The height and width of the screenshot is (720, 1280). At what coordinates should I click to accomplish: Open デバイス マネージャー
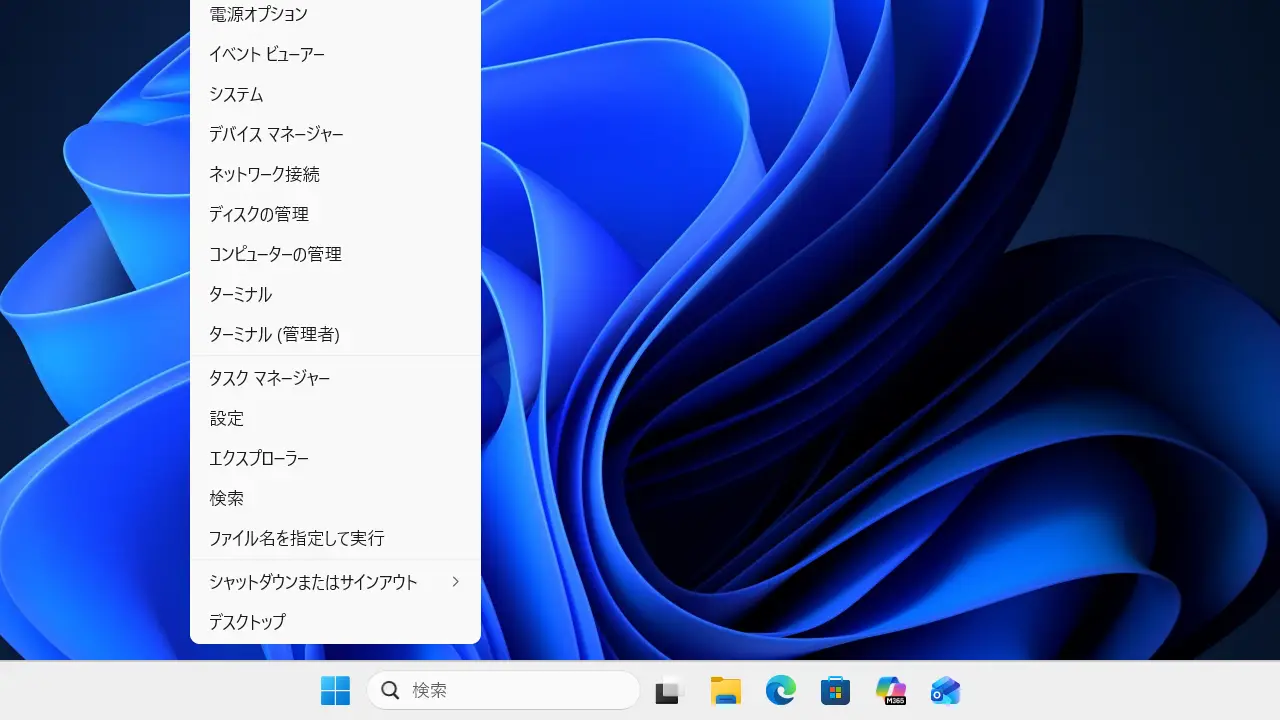pyautogui.click(x=276, y=134)
